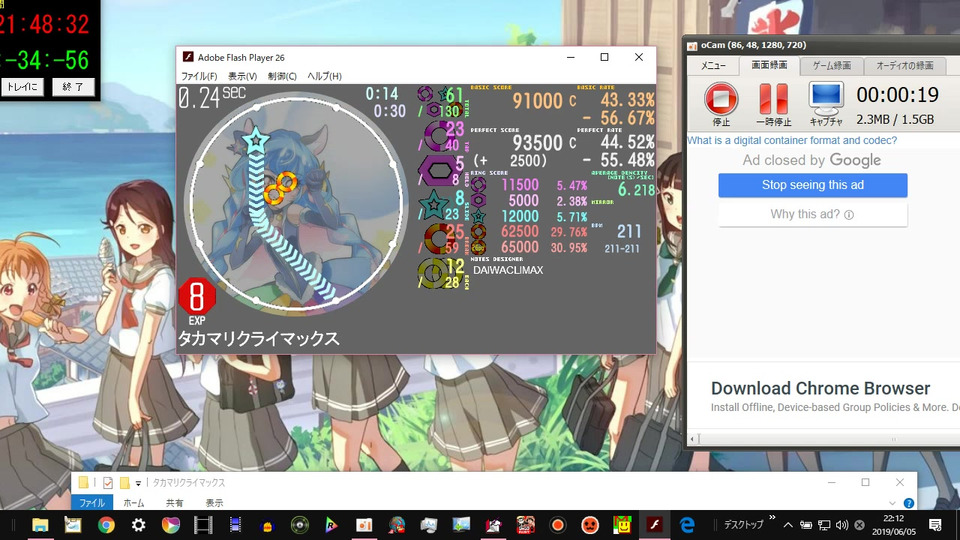
Task: Open the colorful play triangle R app on taskbar
Action: point(331,525)
